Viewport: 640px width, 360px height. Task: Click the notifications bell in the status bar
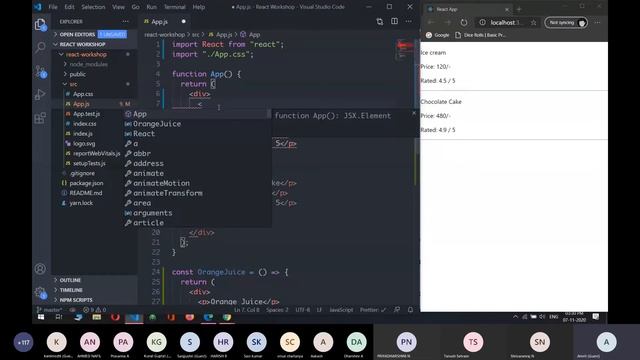click(410, 310)
